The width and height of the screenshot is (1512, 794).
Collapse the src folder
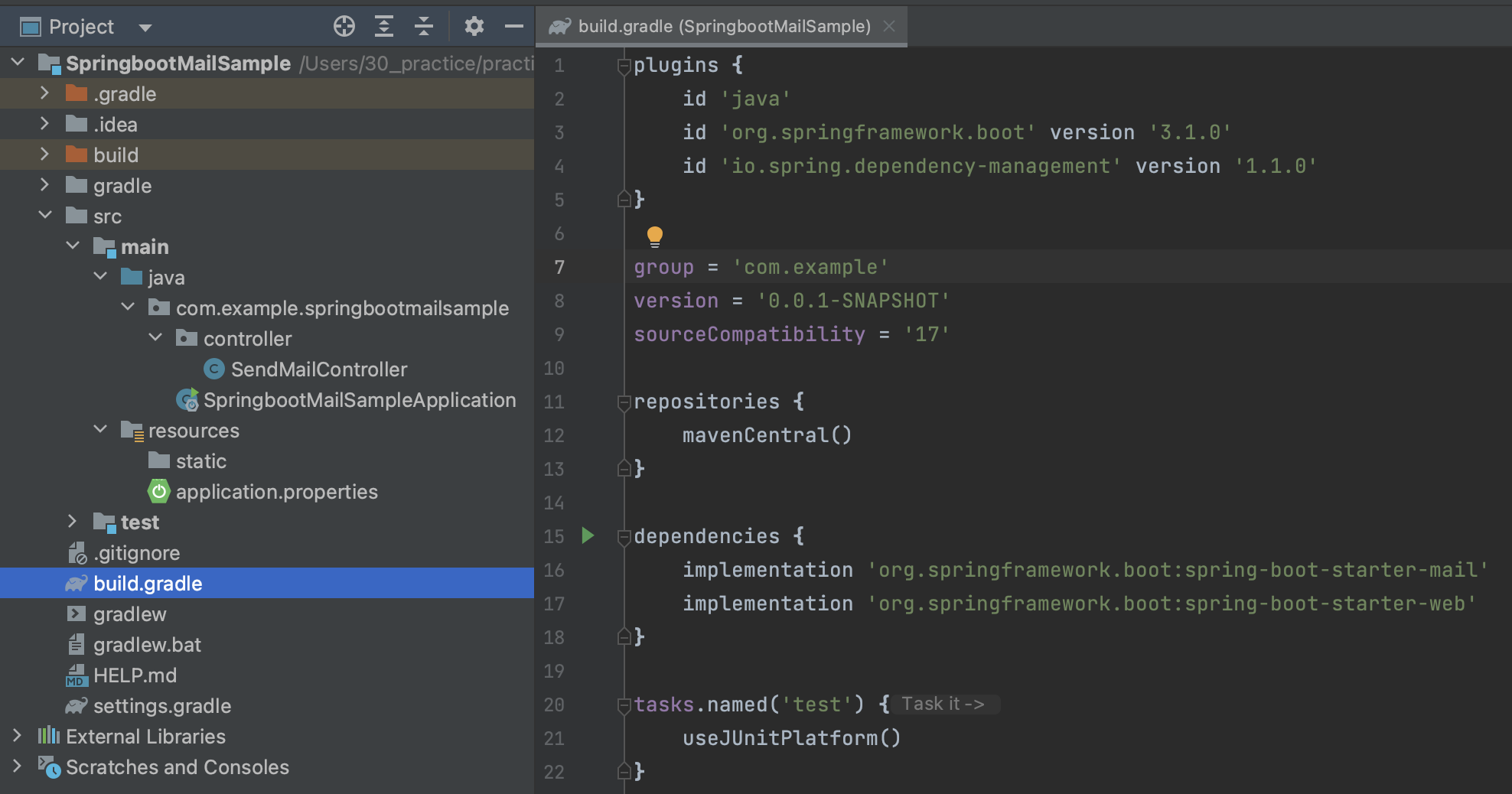pos(45,216)
